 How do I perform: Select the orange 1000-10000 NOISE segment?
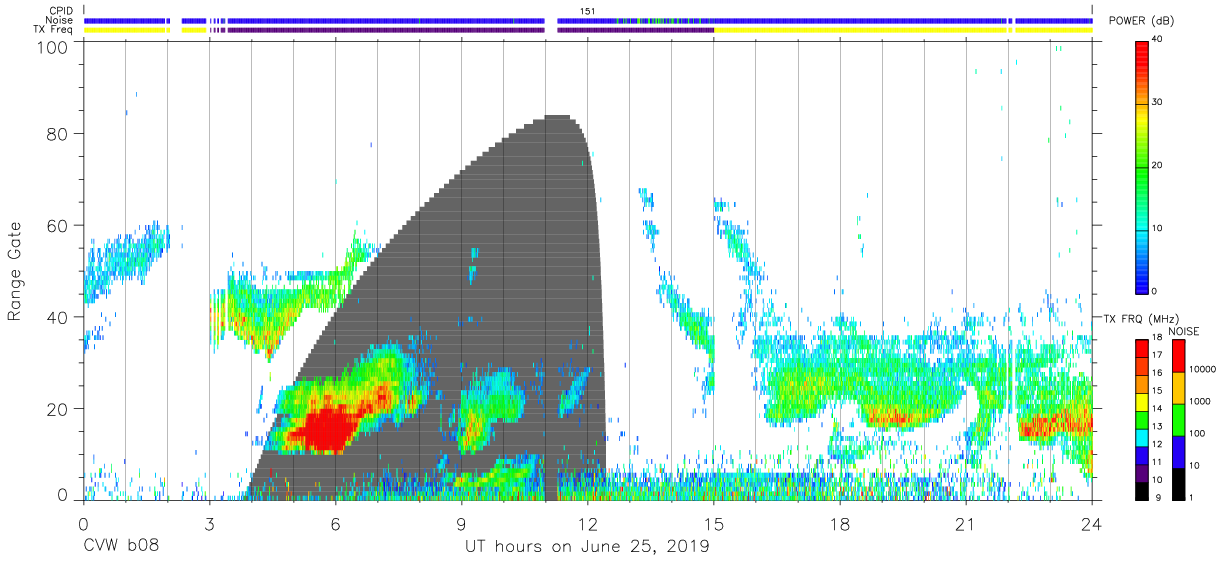(x=1180, y=388)
